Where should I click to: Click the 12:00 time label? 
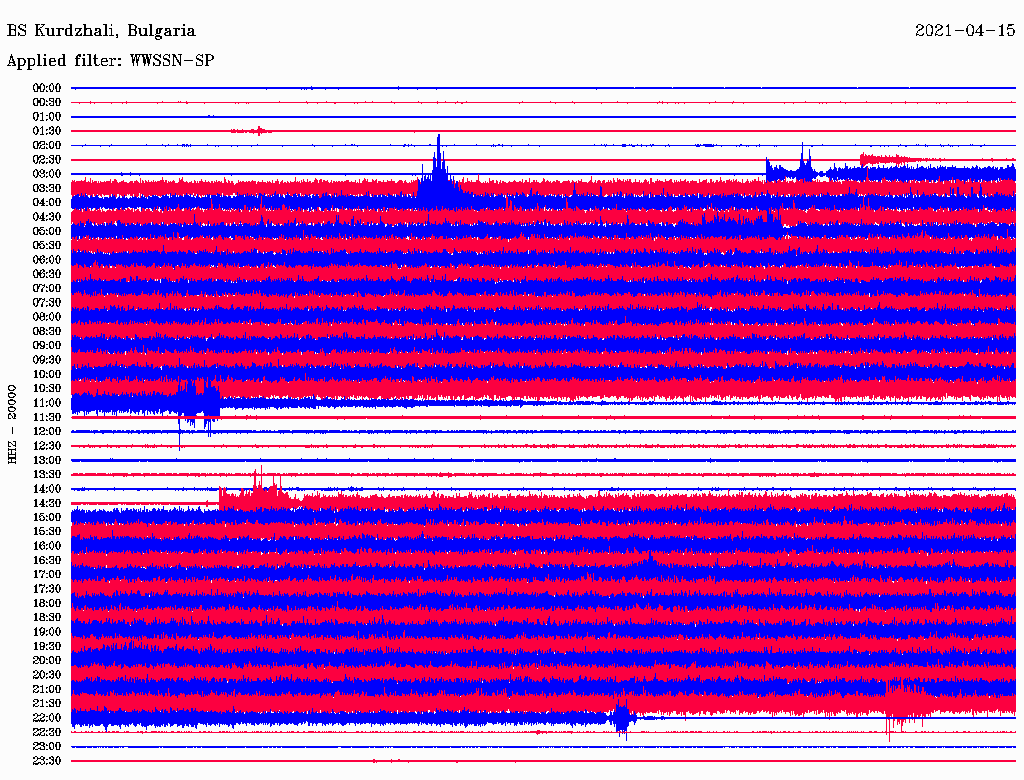pos(48,431)
